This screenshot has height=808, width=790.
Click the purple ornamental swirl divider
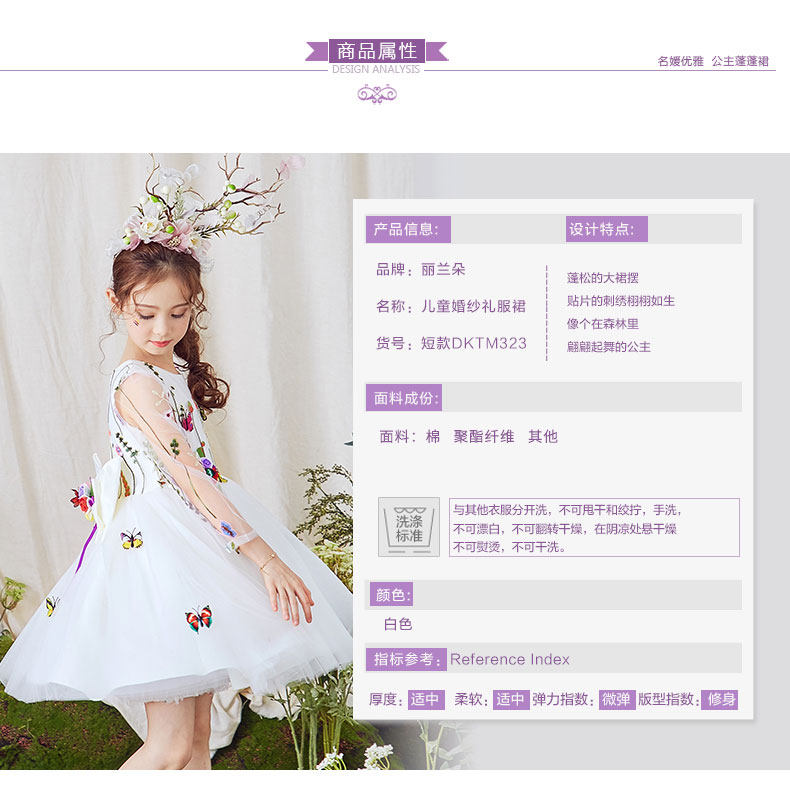tap(377, 94)
